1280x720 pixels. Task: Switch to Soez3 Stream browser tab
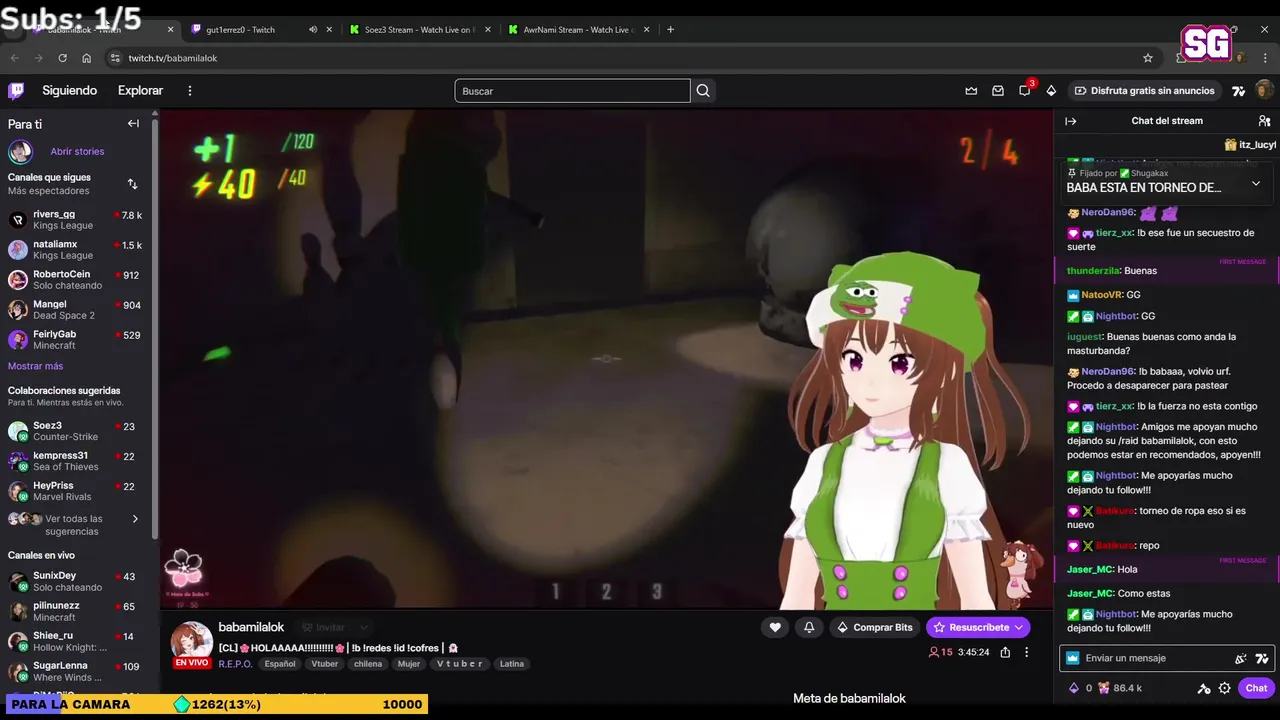420,30
